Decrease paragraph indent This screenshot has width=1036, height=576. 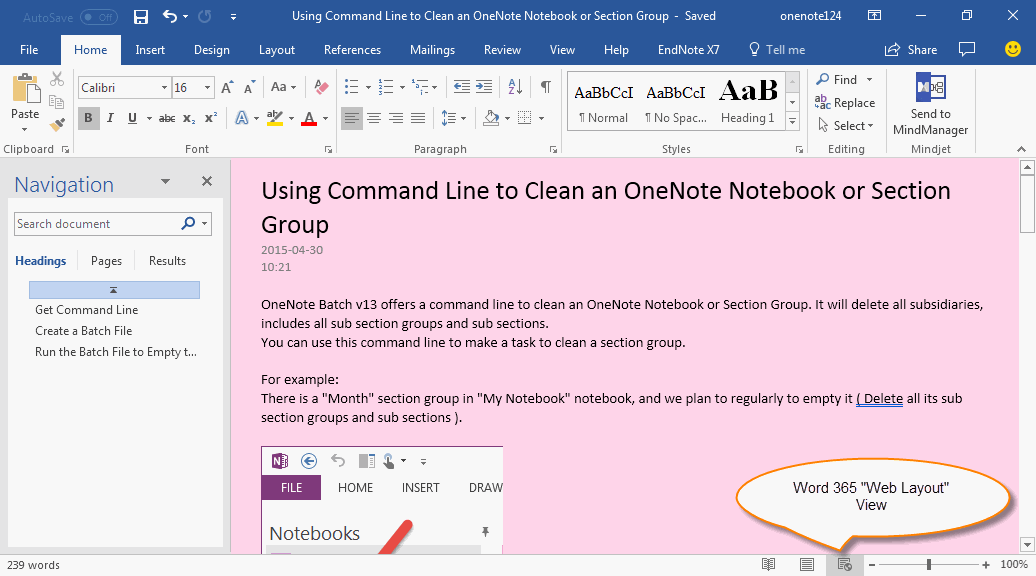coord(462,87)
